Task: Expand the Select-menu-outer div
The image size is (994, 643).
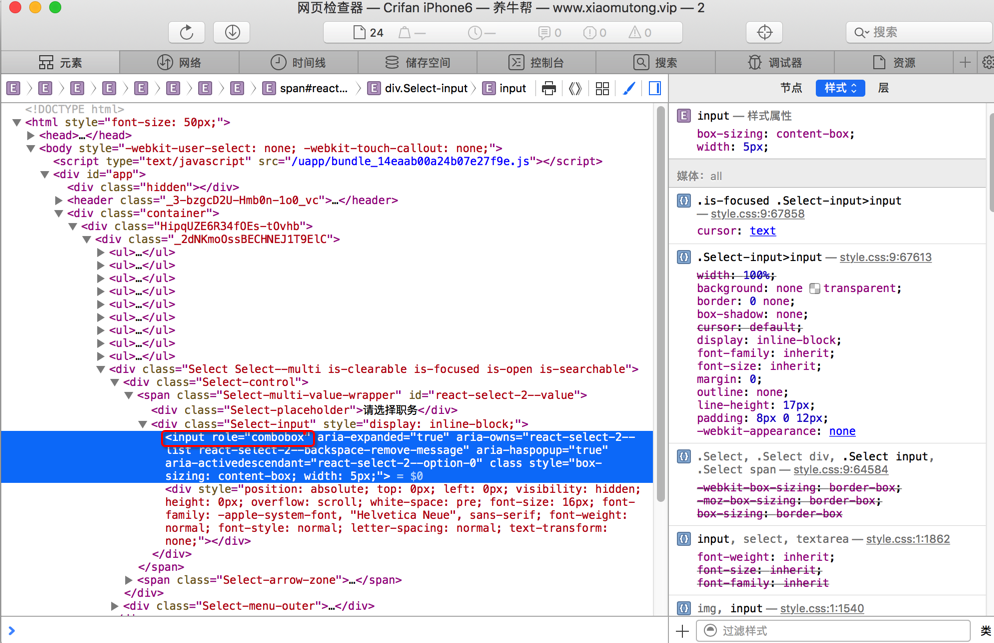Action: (114, 606)
